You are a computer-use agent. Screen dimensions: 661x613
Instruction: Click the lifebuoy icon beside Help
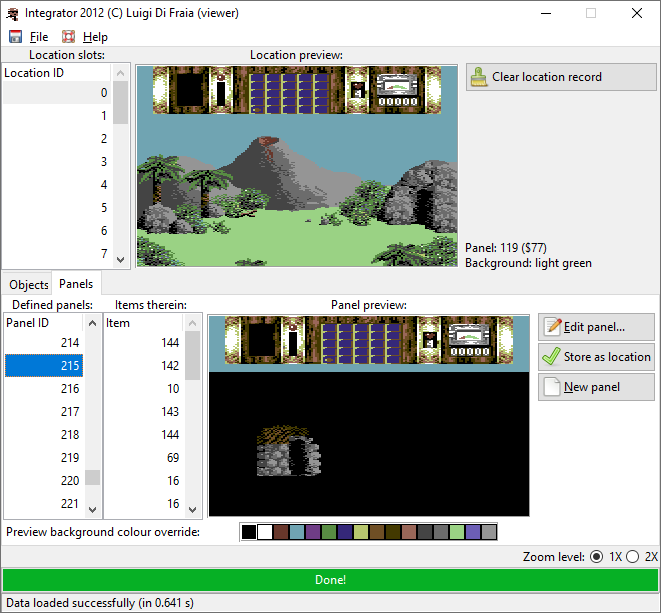click(69, 37)
